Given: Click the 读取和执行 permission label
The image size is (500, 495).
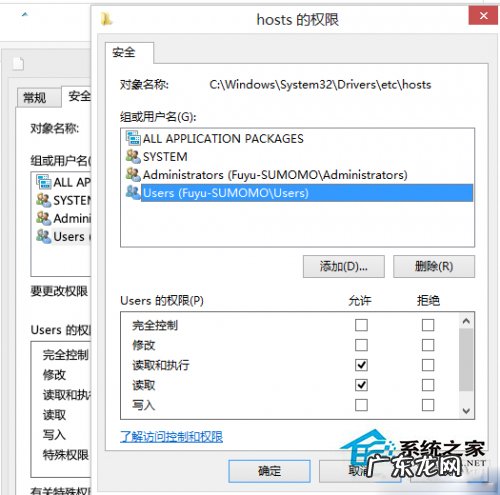Looking at the screenshot, I should (161, 365).
